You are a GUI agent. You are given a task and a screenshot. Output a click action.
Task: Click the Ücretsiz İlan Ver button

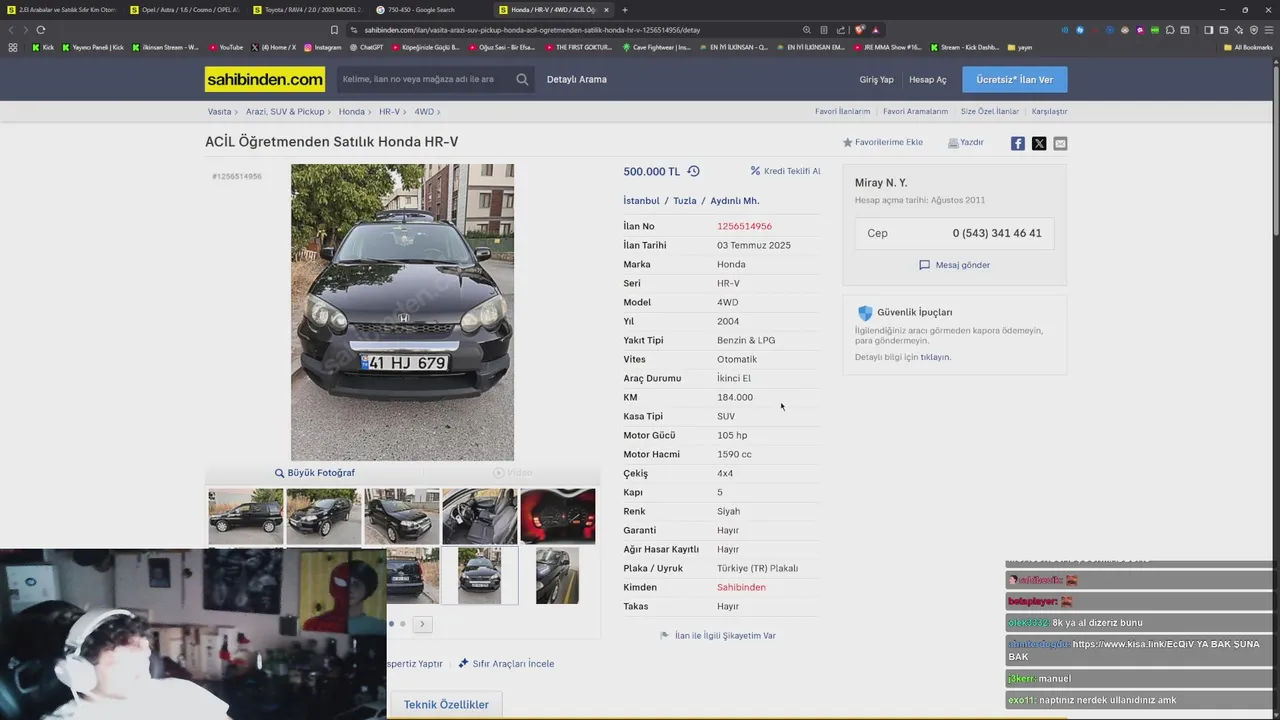point(1015,79)
